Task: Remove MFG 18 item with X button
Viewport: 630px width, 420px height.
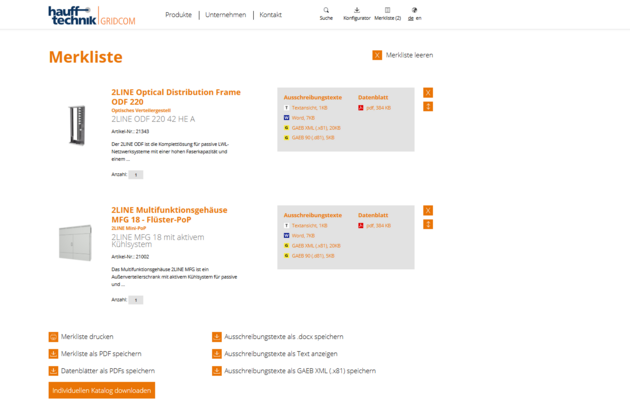Action: (x=428, y=211)
